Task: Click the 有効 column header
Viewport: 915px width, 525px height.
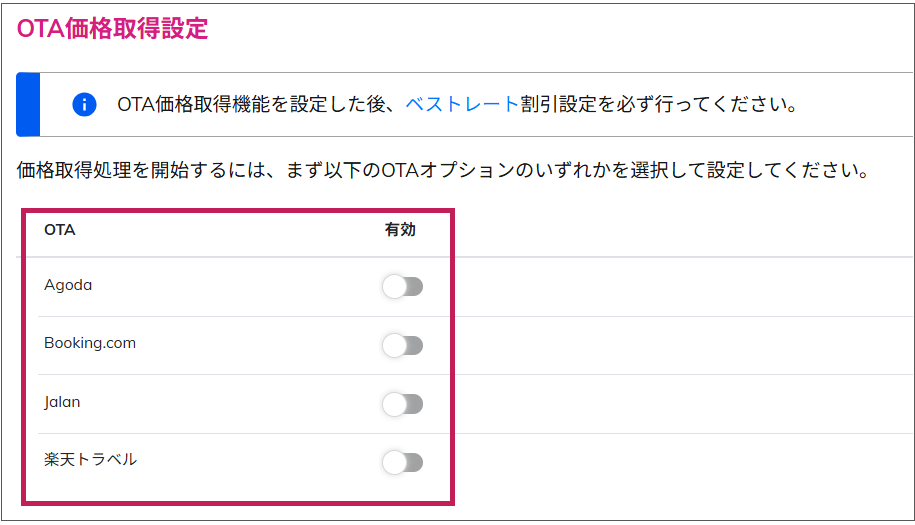Action: (x=400, y=230)
